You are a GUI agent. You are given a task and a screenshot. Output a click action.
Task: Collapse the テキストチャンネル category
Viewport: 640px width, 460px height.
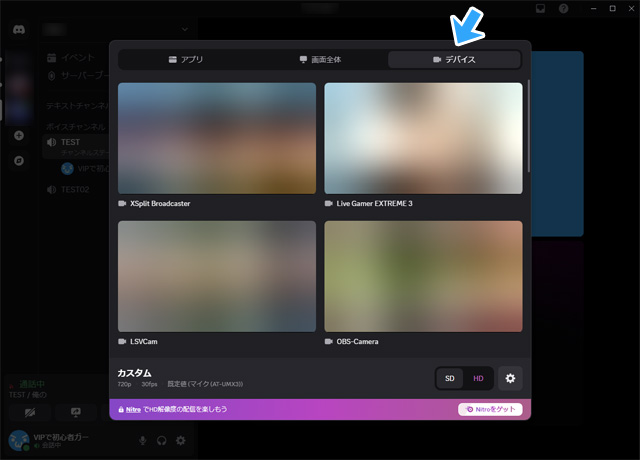[77, 106]
